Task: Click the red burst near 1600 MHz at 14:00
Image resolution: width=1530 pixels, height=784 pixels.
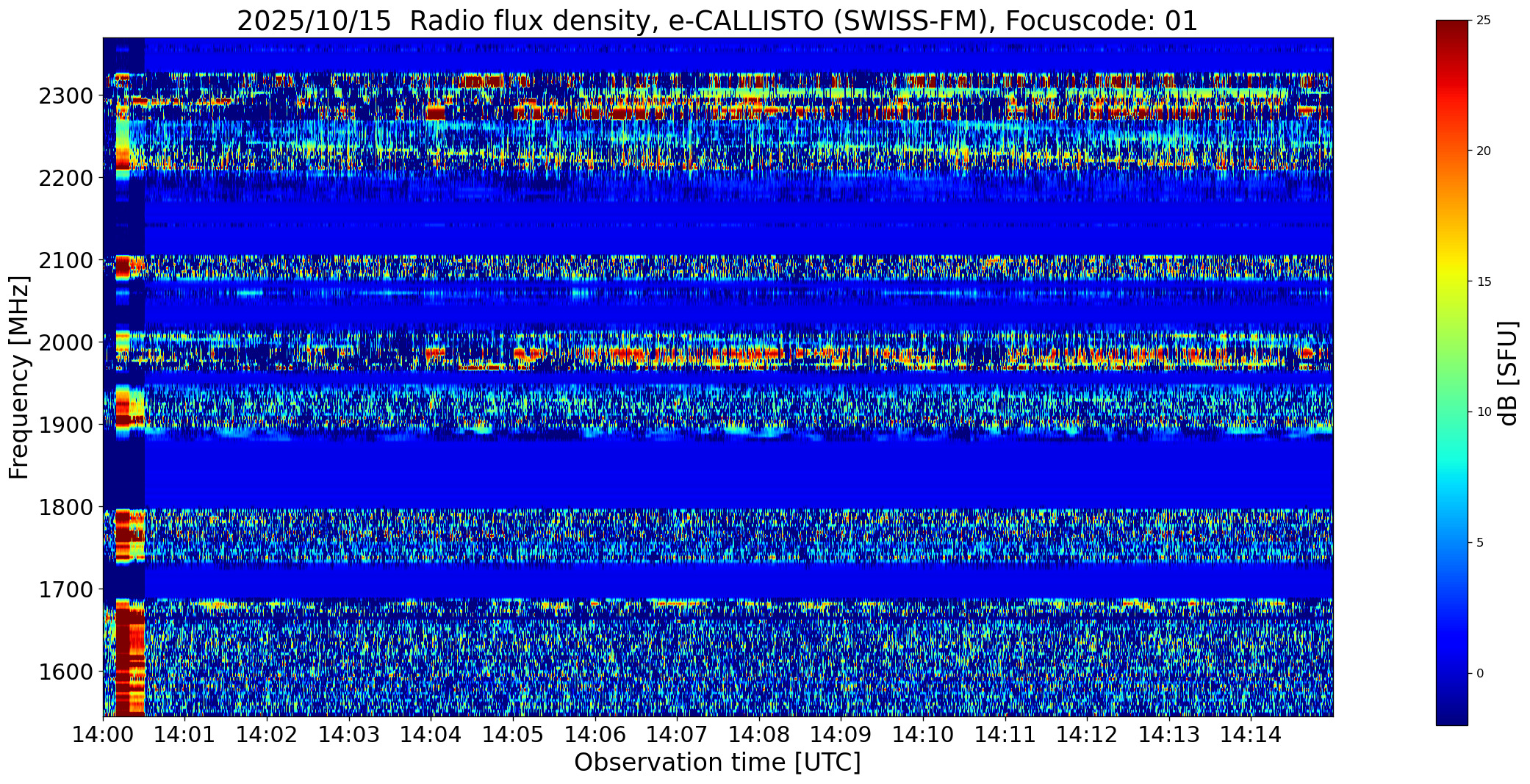Action: click(130, 658)
